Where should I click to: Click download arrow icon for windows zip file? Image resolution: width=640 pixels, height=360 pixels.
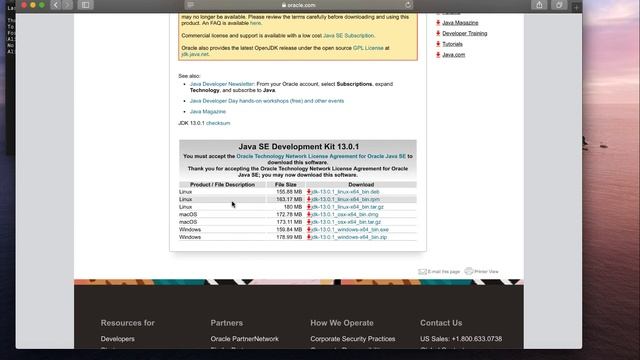(309, 237)
